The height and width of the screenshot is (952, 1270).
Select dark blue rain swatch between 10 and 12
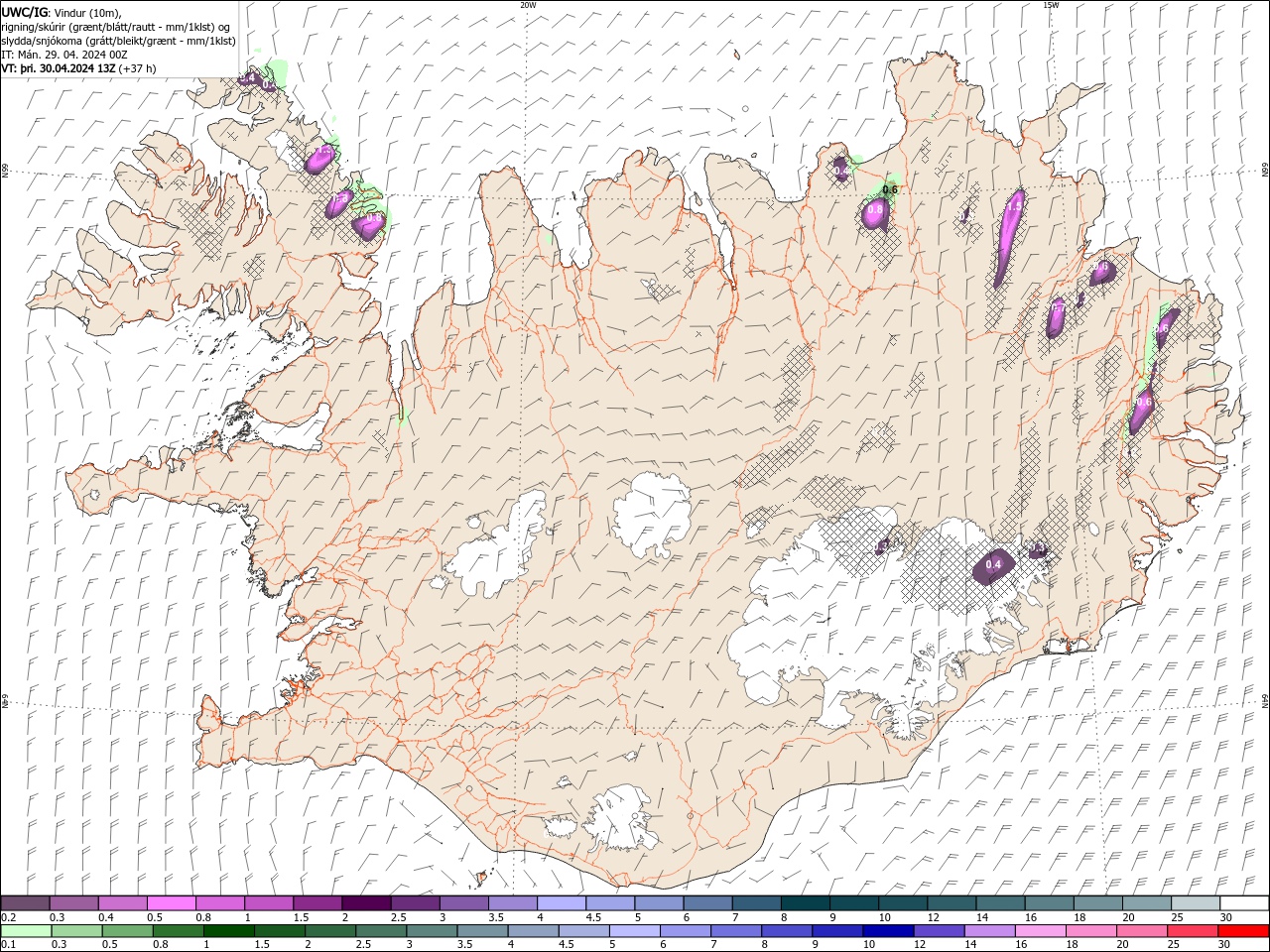pos(888,931)
